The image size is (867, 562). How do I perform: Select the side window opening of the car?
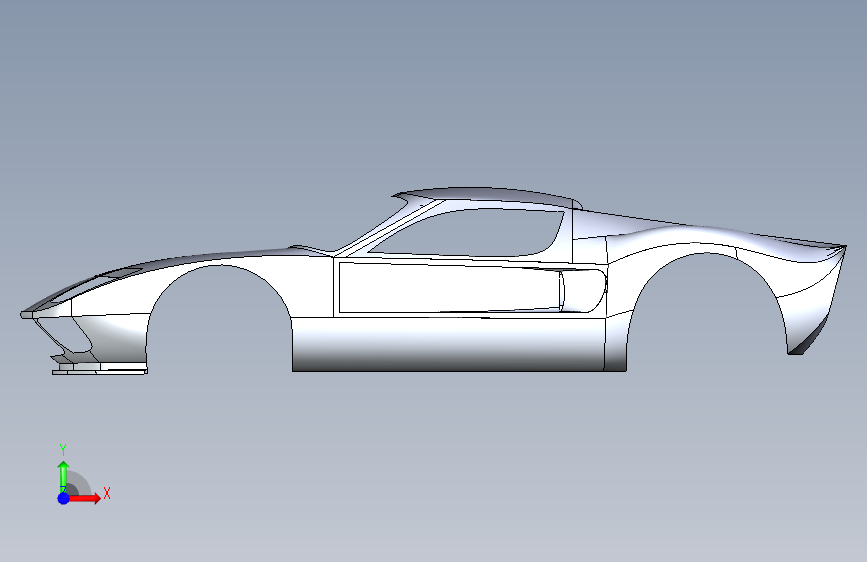(470, 233)
